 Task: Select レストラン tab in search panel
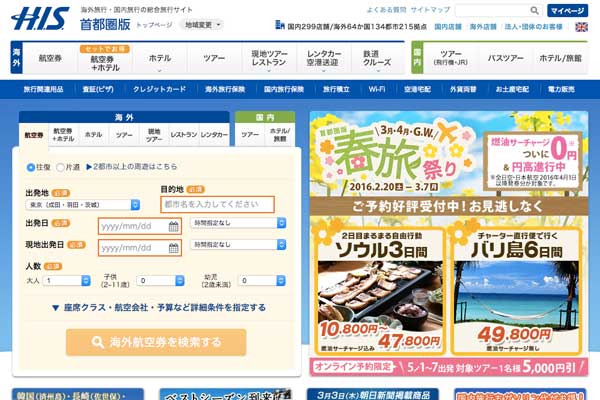coord(184,135)
